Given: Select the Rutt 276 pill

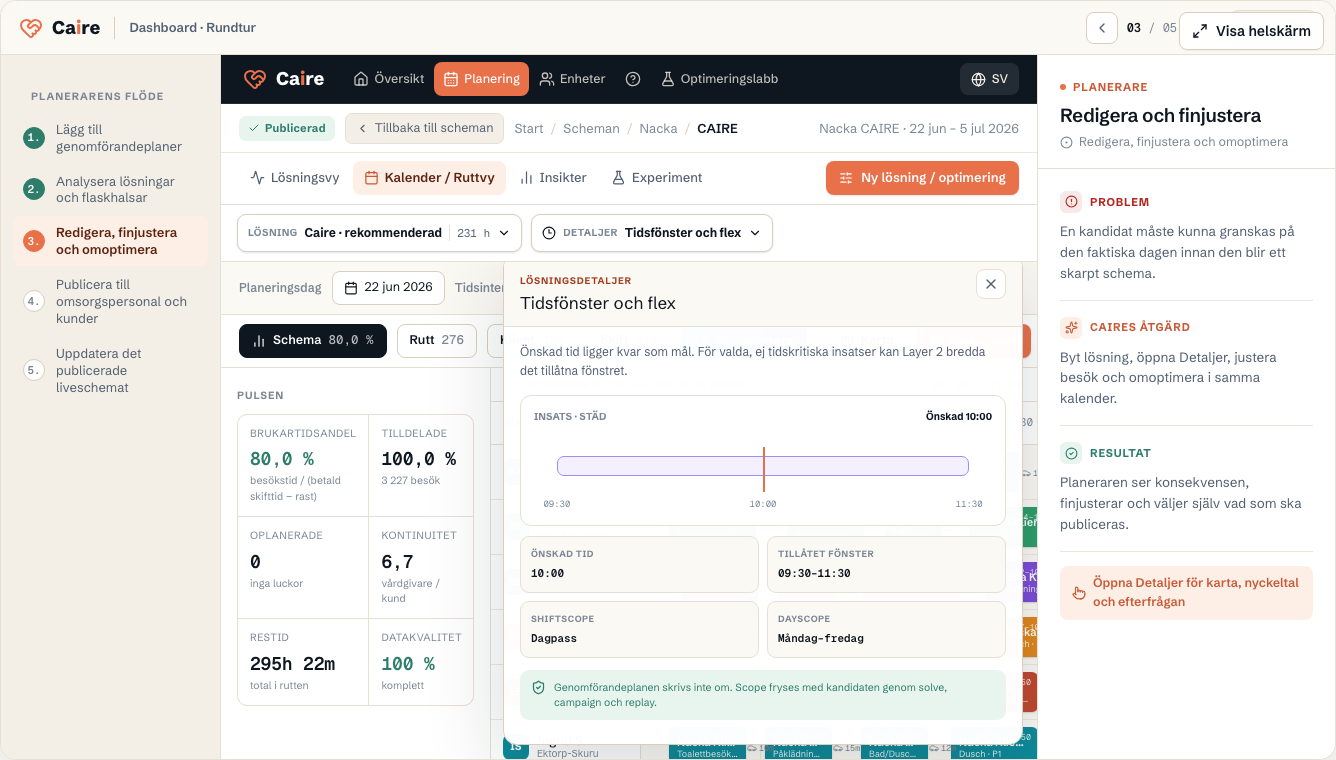Looking at the screenshot, I should click(437, 340).
